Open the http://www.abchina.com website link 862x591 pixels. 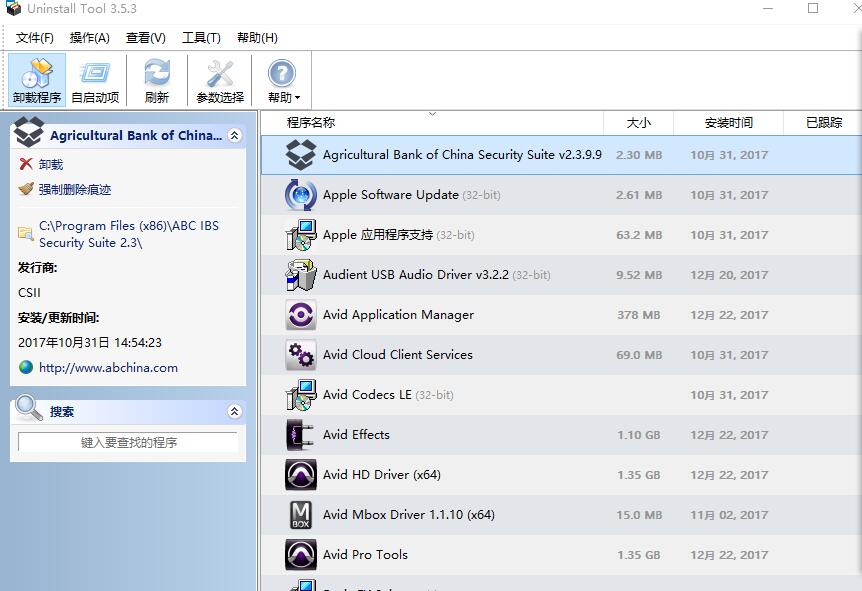click(108, 368)
